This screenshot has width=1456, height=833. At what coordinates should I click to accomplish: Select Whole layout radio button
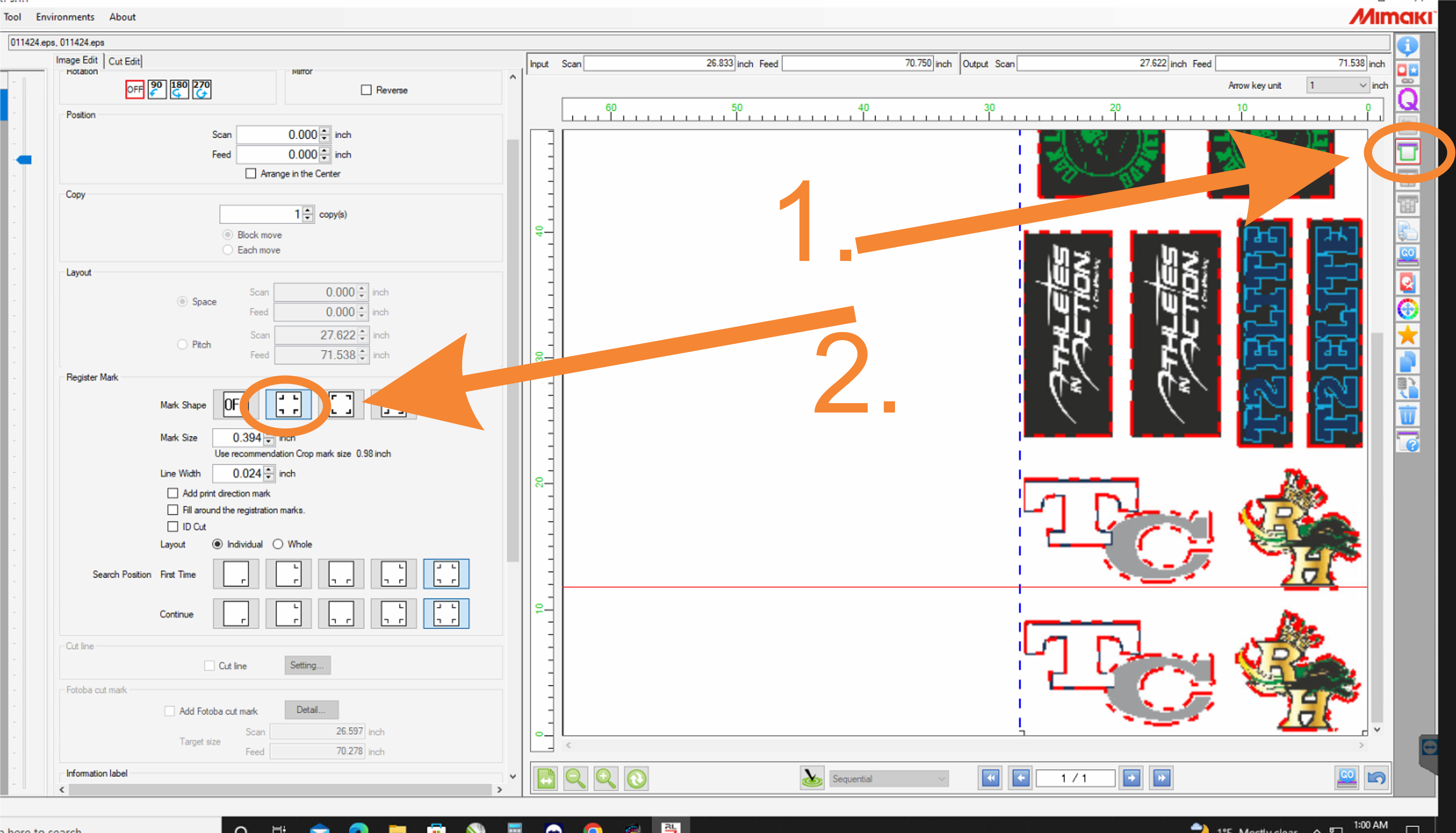278,544
